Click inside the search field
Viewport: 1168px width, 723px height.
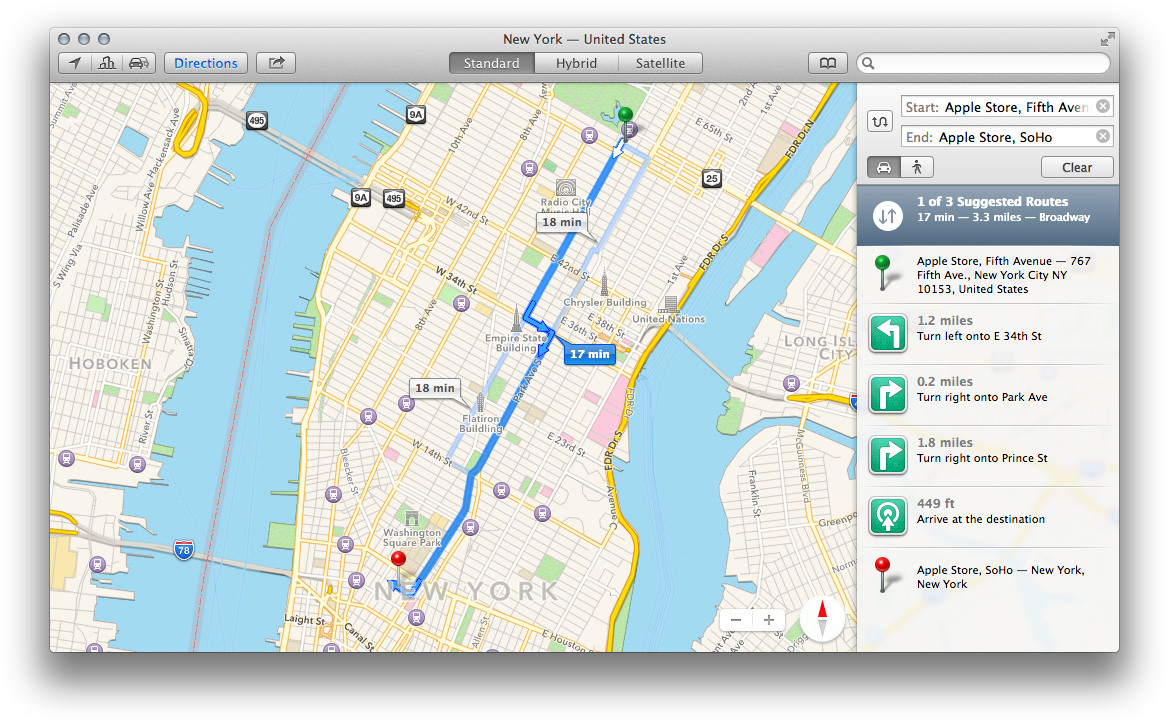985,62
